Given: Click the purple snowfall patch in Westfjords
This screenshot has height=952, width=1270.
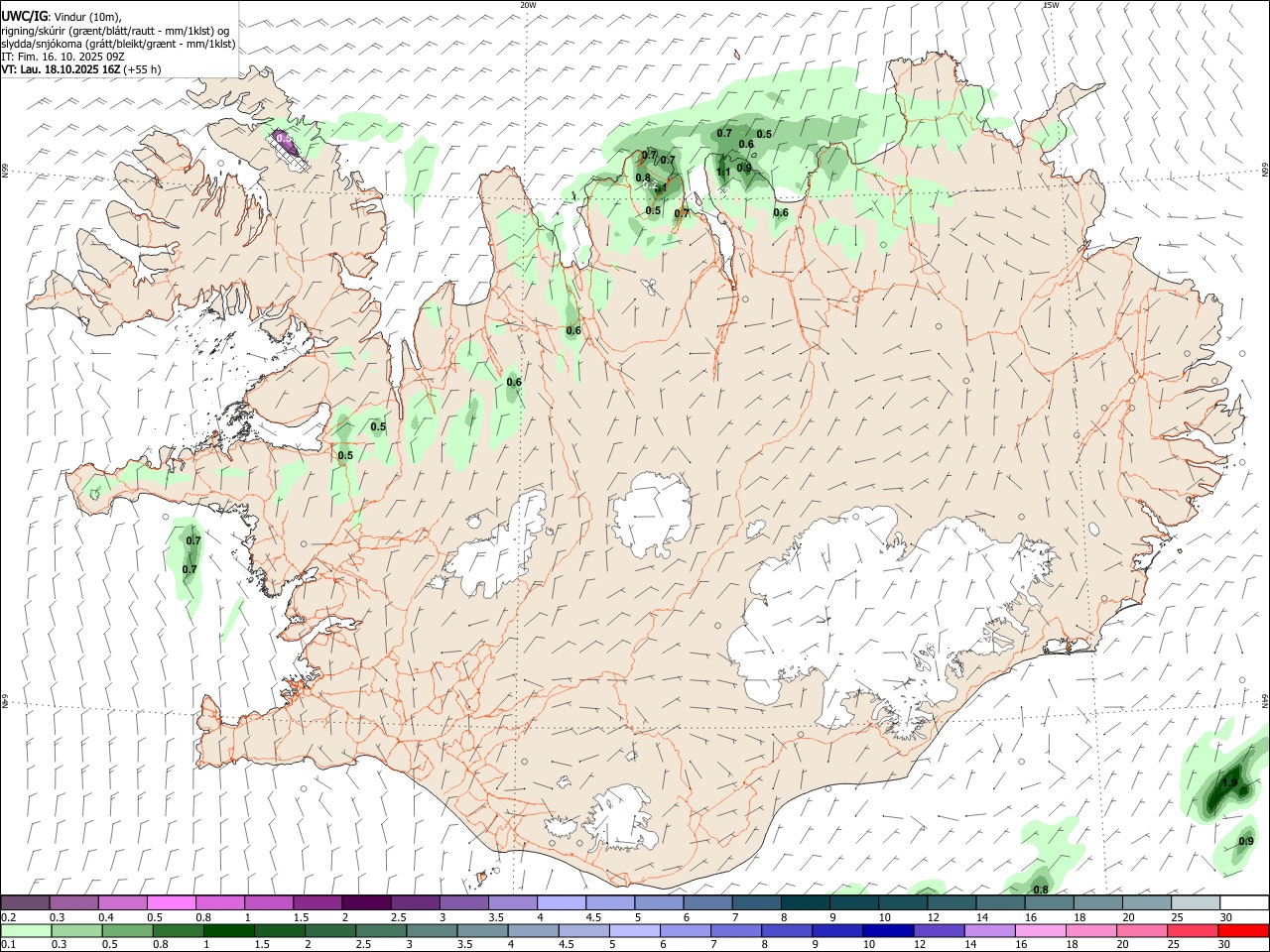Looking at the screenshot, I should 284,142.
